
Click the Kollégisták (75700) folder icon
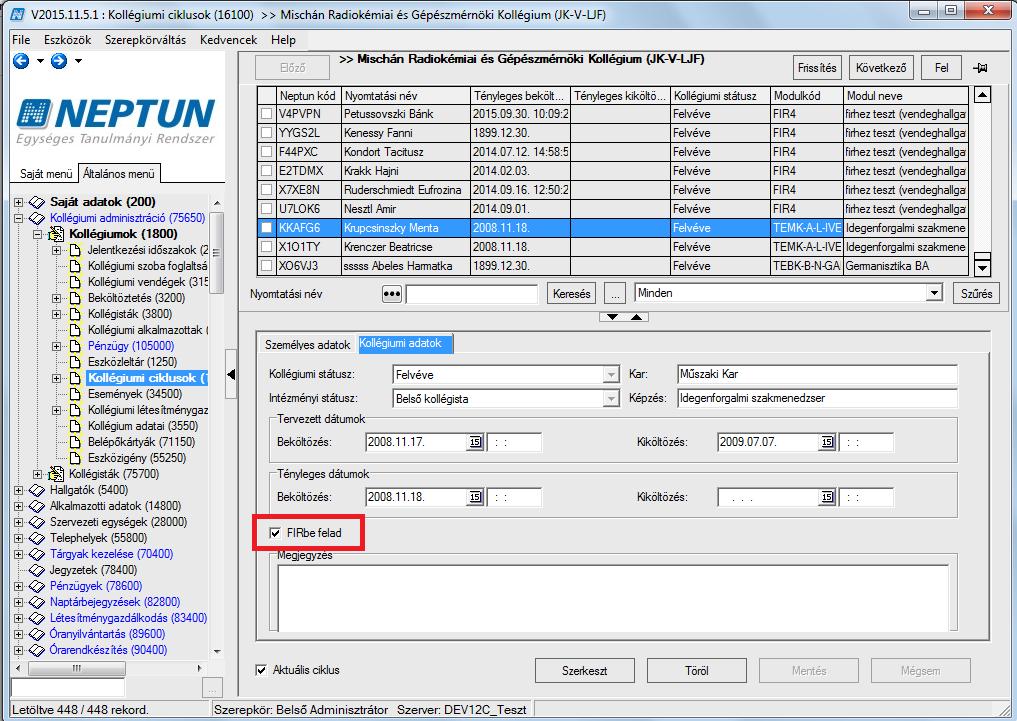pos(56,474)
